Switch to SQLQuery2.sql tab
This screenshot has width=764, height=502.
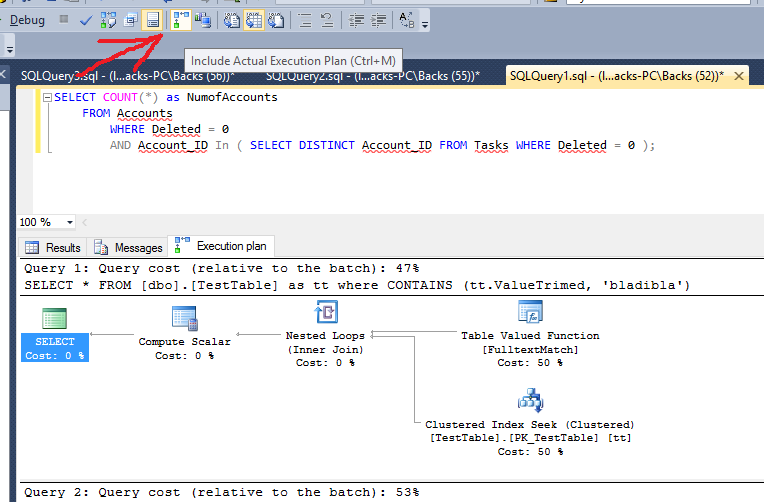[x=373, y=76]
